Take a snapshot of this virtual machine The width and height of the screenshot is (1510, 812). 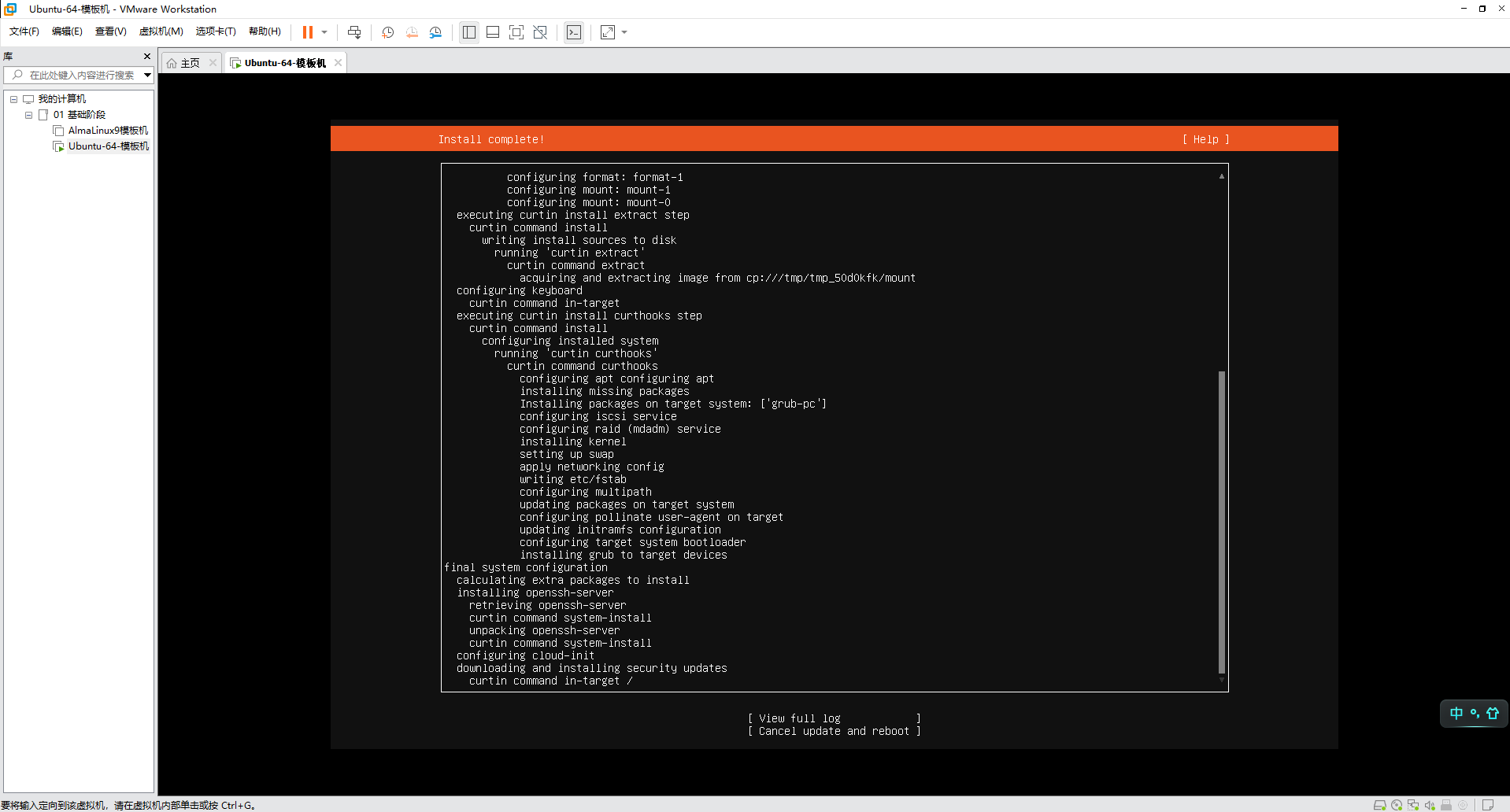point(387,32)
